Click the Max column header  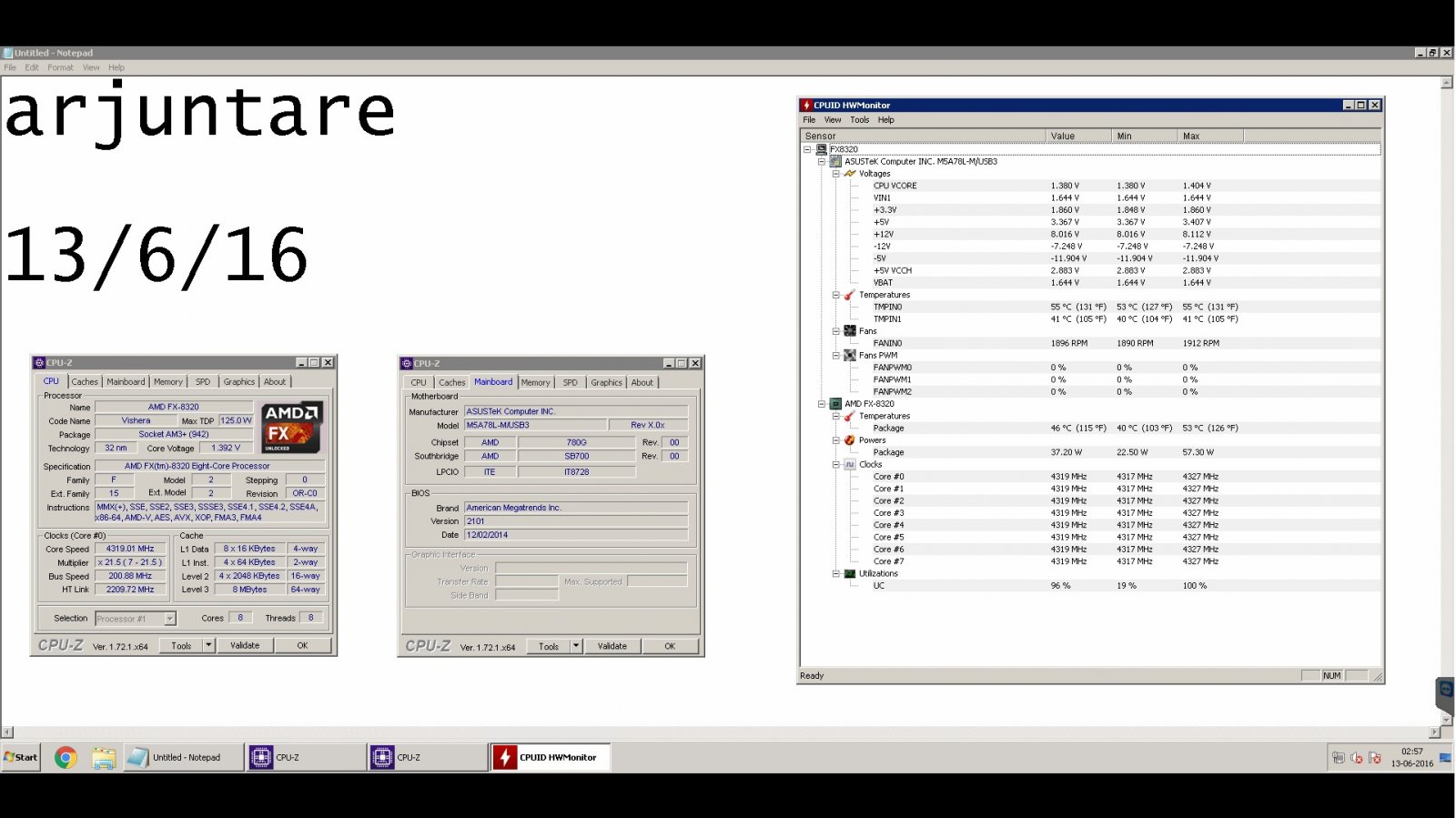(x=1210, y=136)
